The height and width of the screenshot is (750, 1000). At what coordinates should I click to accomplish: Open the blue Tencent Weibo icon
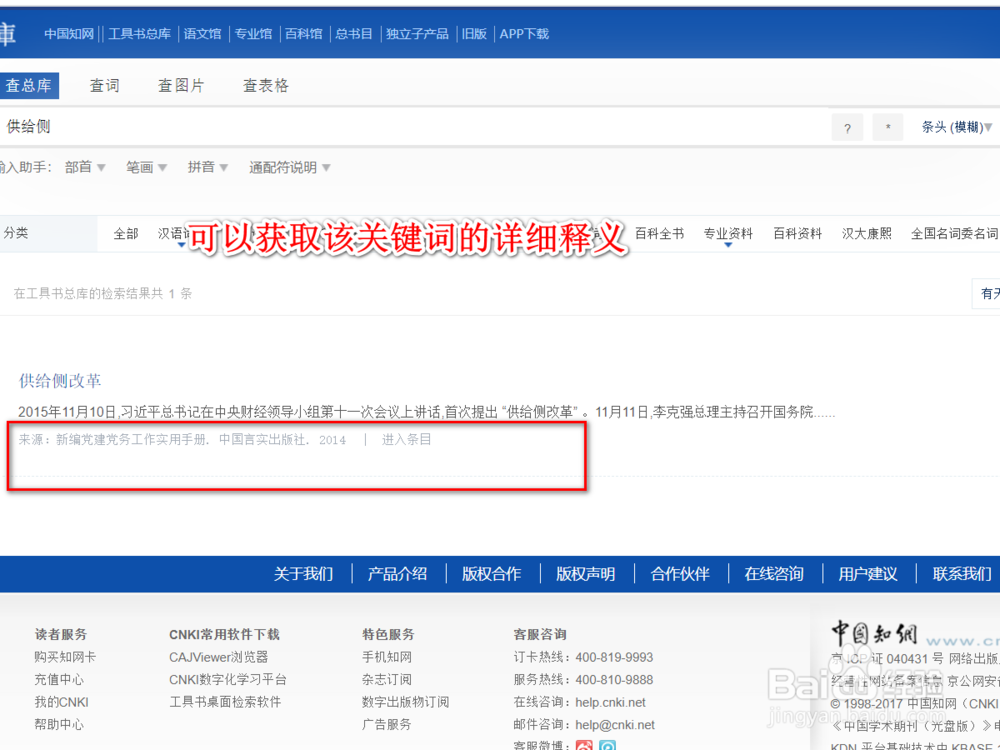(607, 746)
